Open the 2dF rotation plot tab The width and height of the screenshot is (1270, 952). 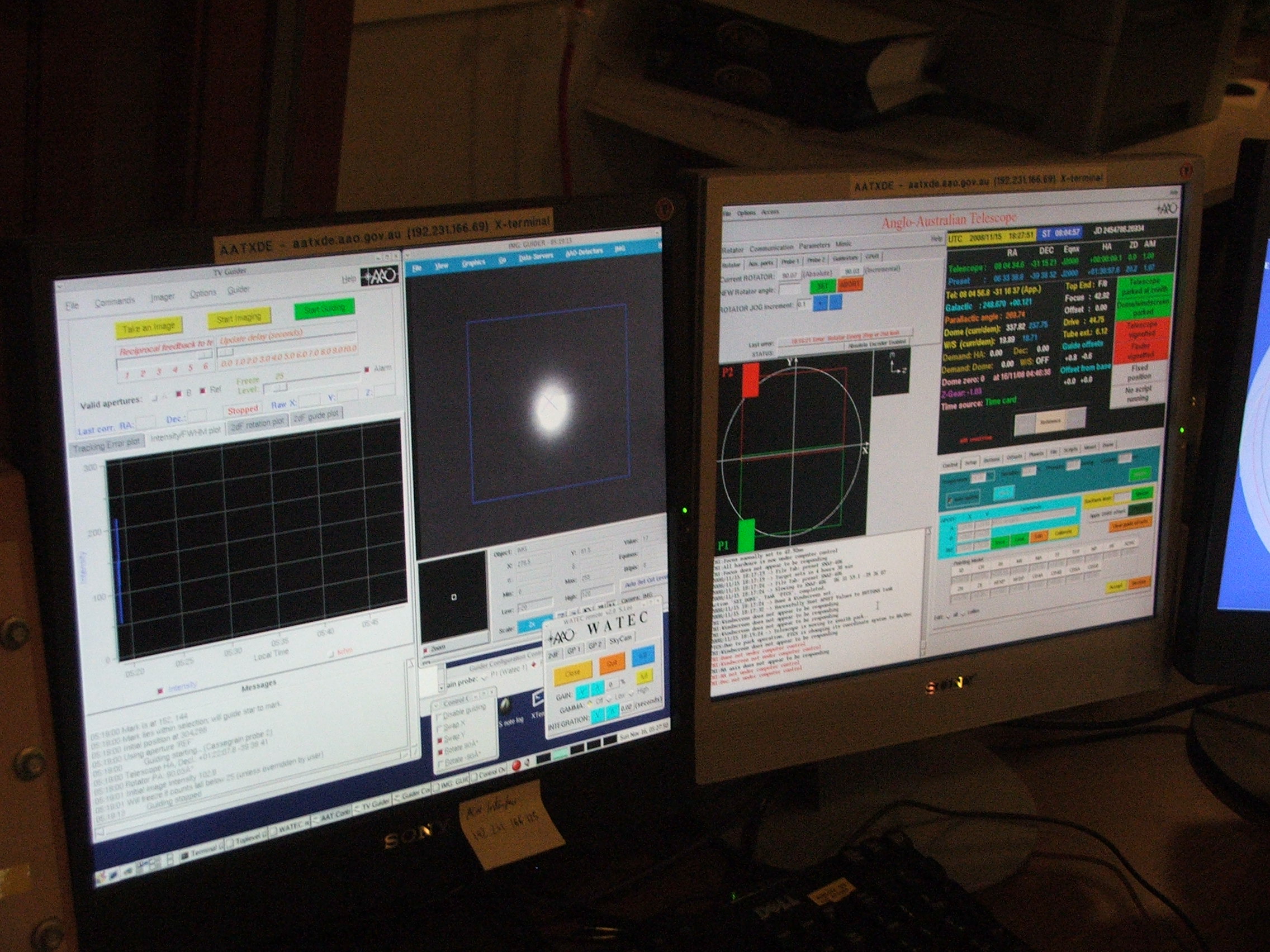257,423
